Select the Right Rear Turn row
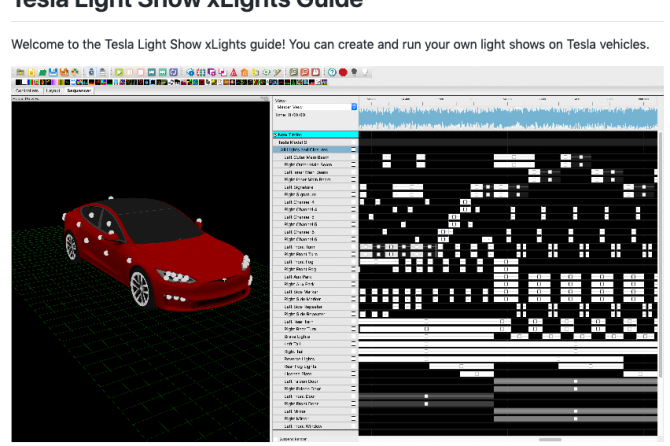Image resolution: width=670 pixels, height=446 pixels. pos(315,329)
